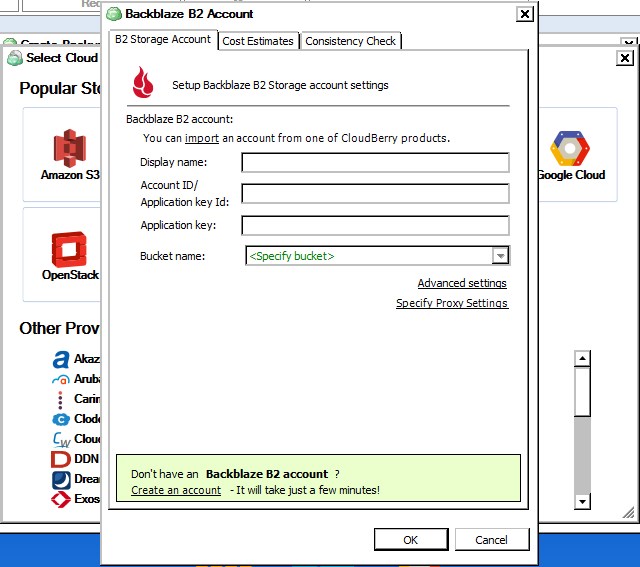Click the Backblaze flame logo

click(x=143, y=82)
